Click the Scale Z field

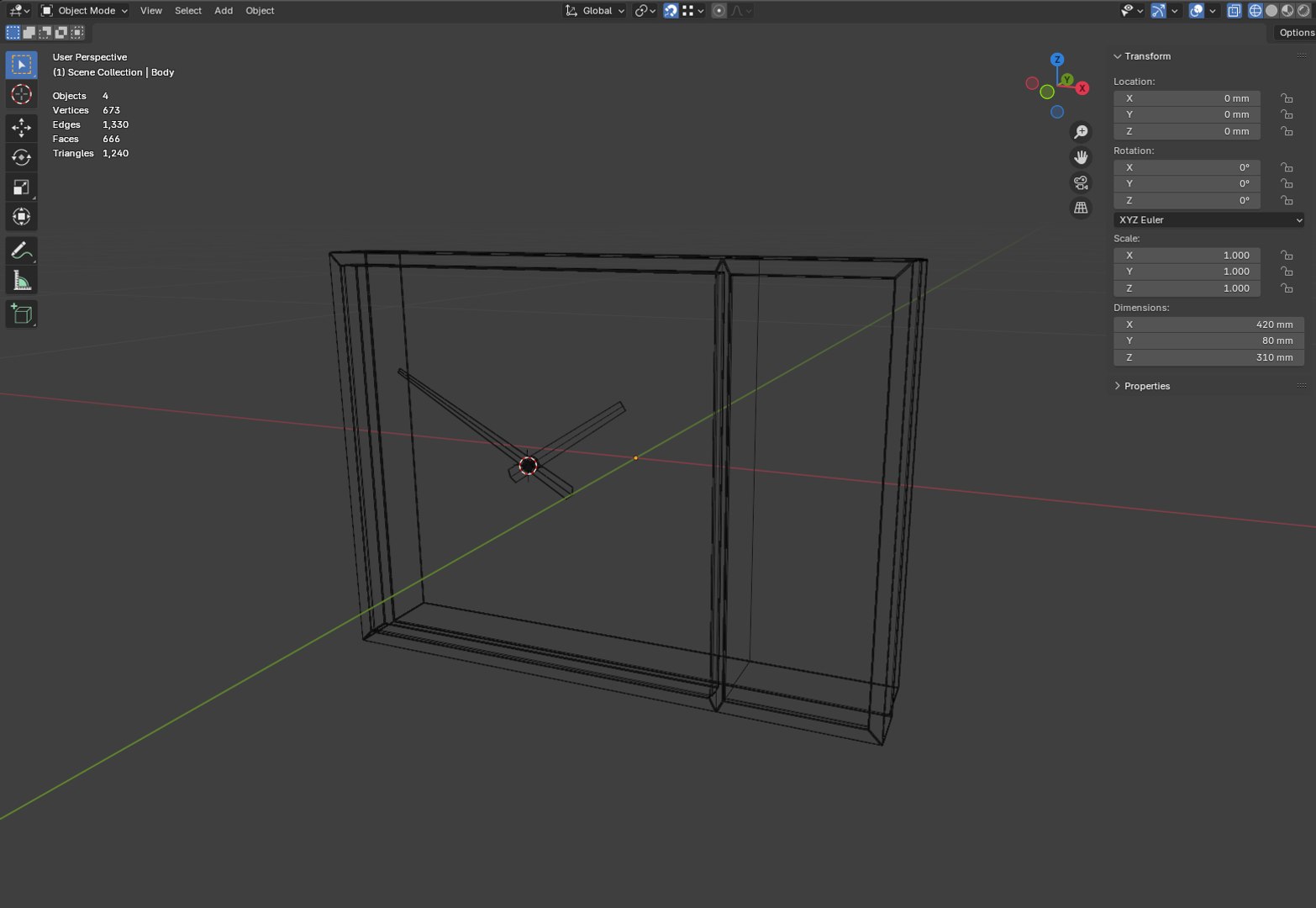(x=1187, y=288)
